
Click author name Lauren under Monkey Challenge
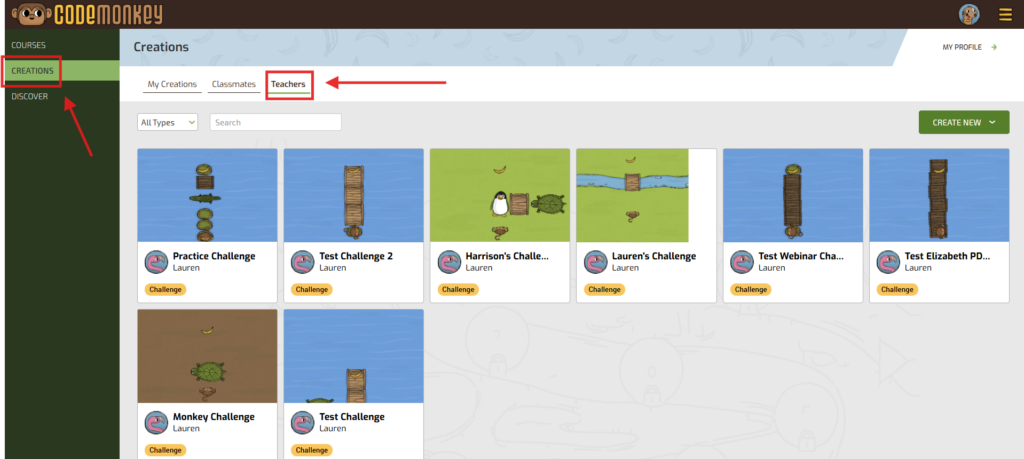click(x=186, y=428)
